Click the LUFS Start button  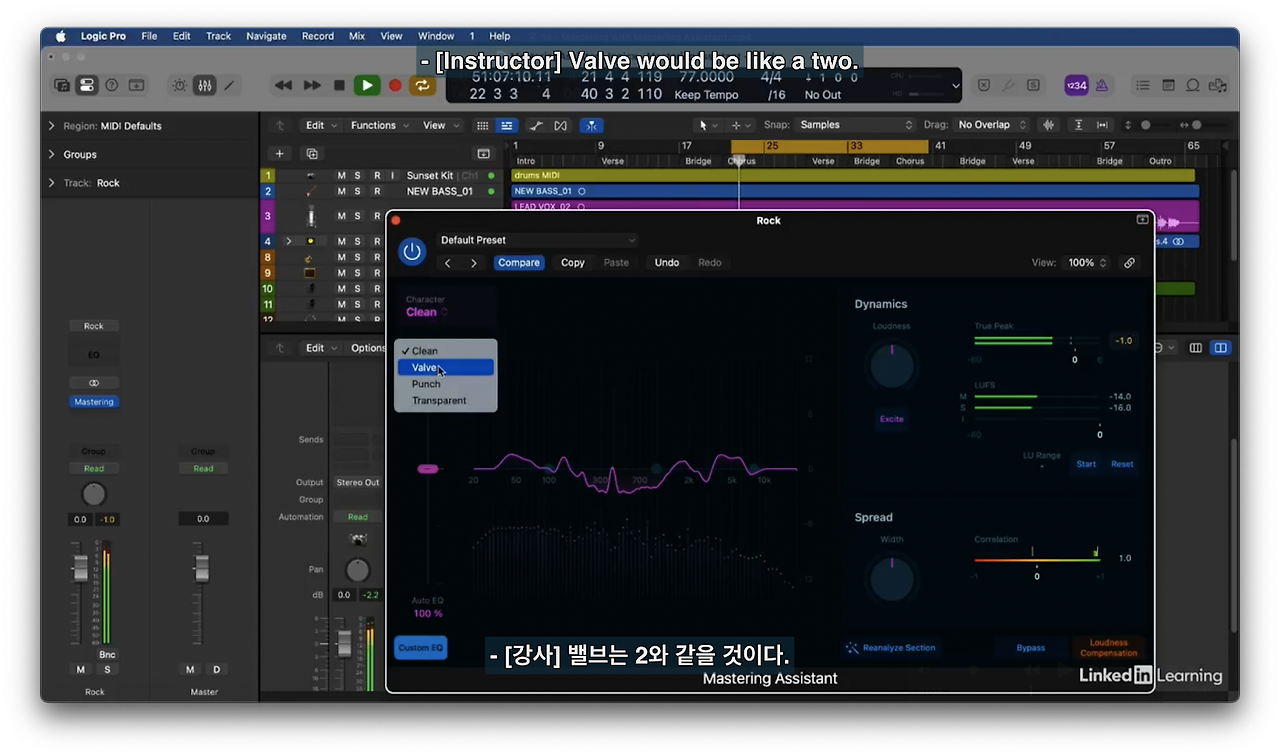[1086, 464]
